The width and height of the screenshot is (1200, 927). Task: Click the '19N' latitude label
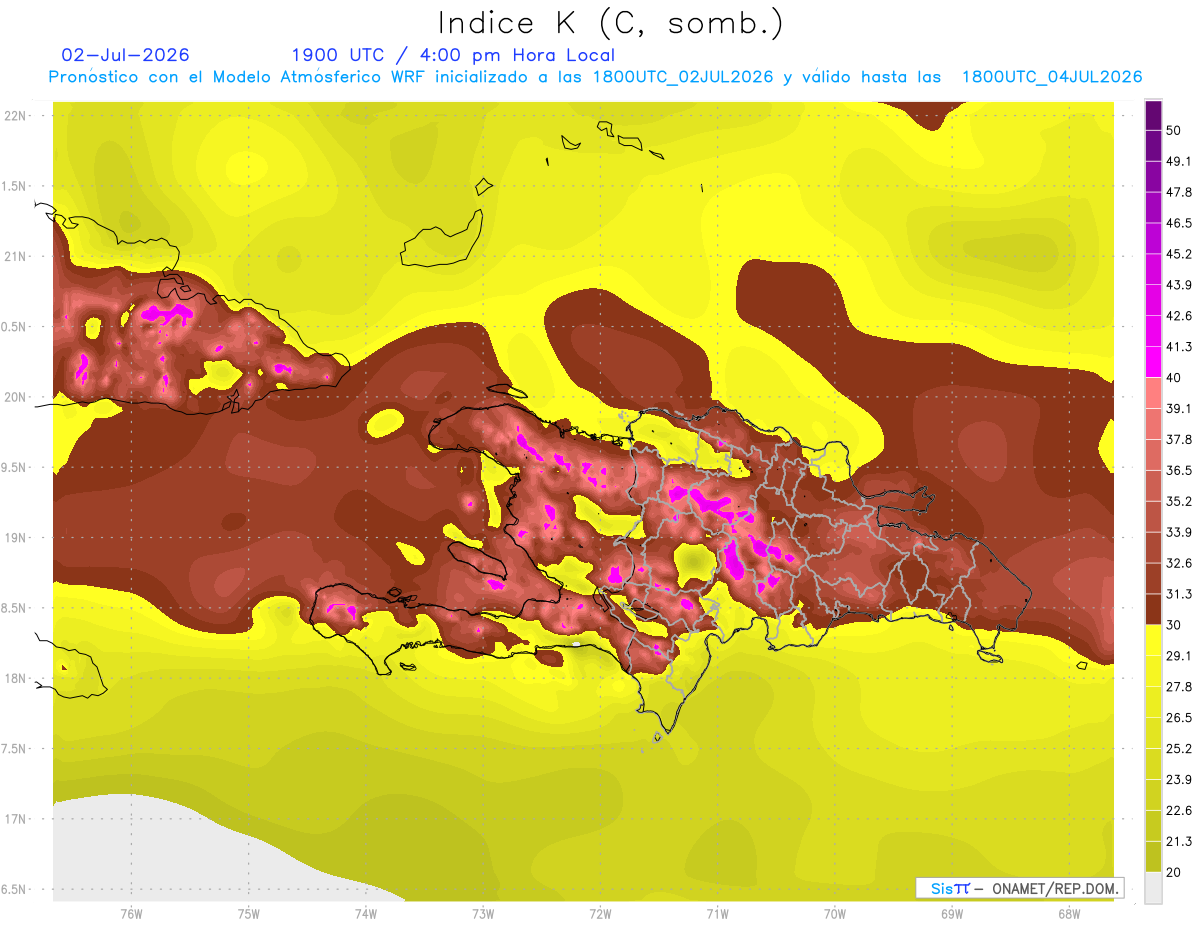16,538
